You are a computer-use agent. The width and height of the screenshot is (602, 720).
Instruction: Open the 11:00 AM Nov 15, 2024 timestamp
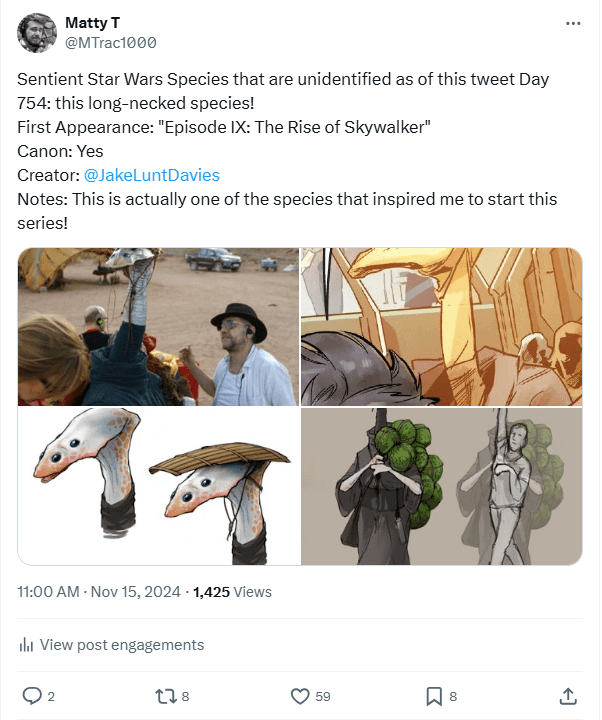[99, 592]
